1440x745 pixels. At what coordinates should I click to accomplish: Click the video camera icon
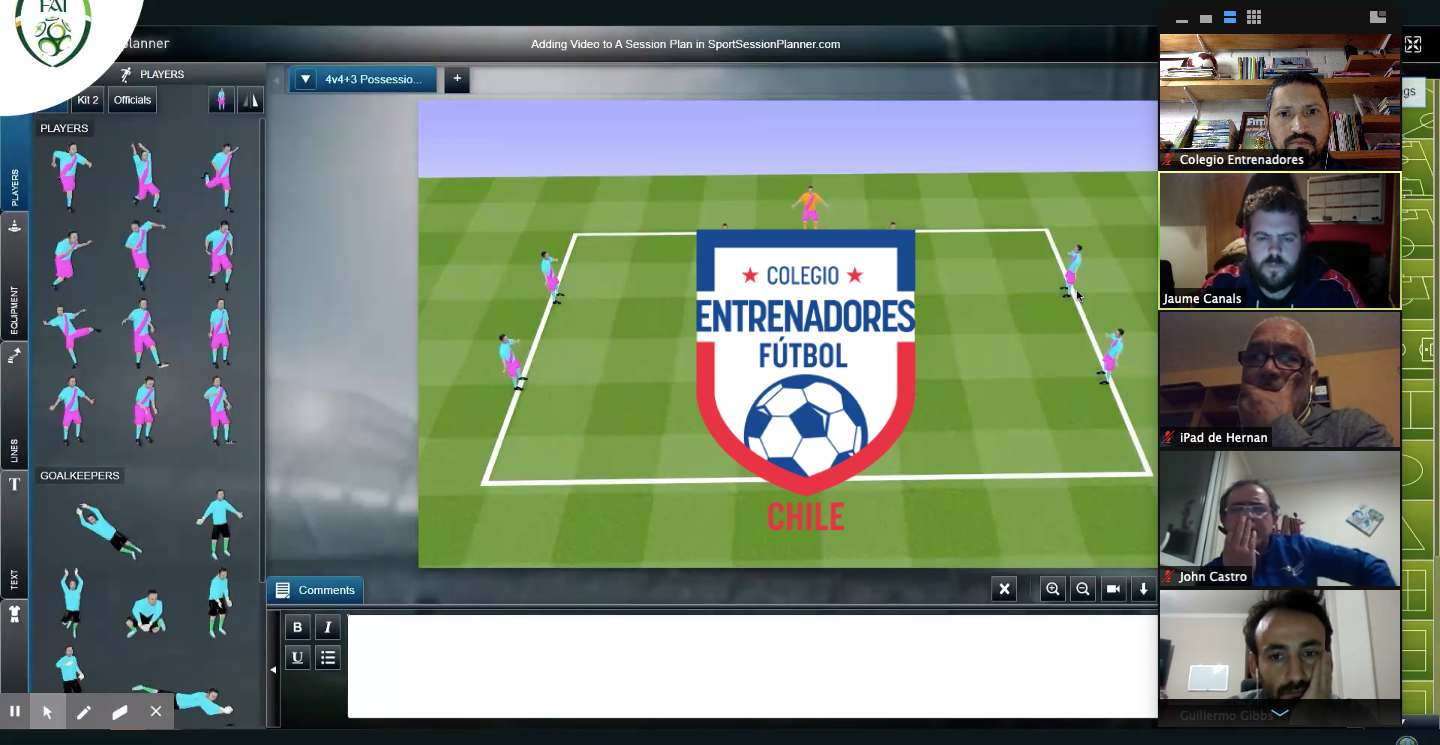(1113, 589)
